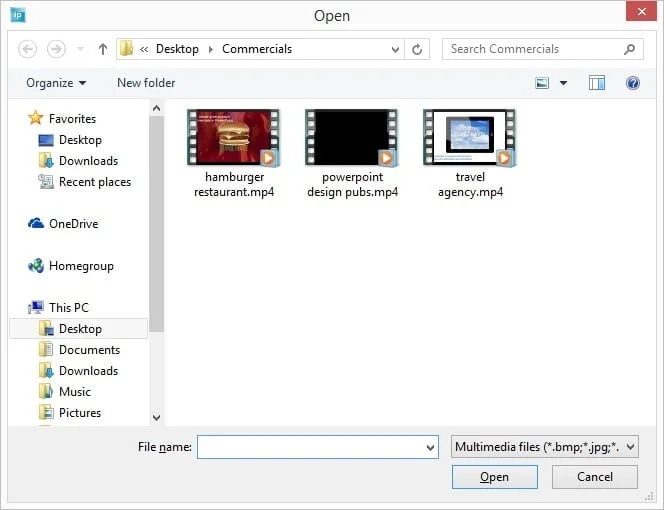Image resolution: width=664 pixels, height=510 pixels.
Task: Select Desktop in the address path
Action: (177, 49)
